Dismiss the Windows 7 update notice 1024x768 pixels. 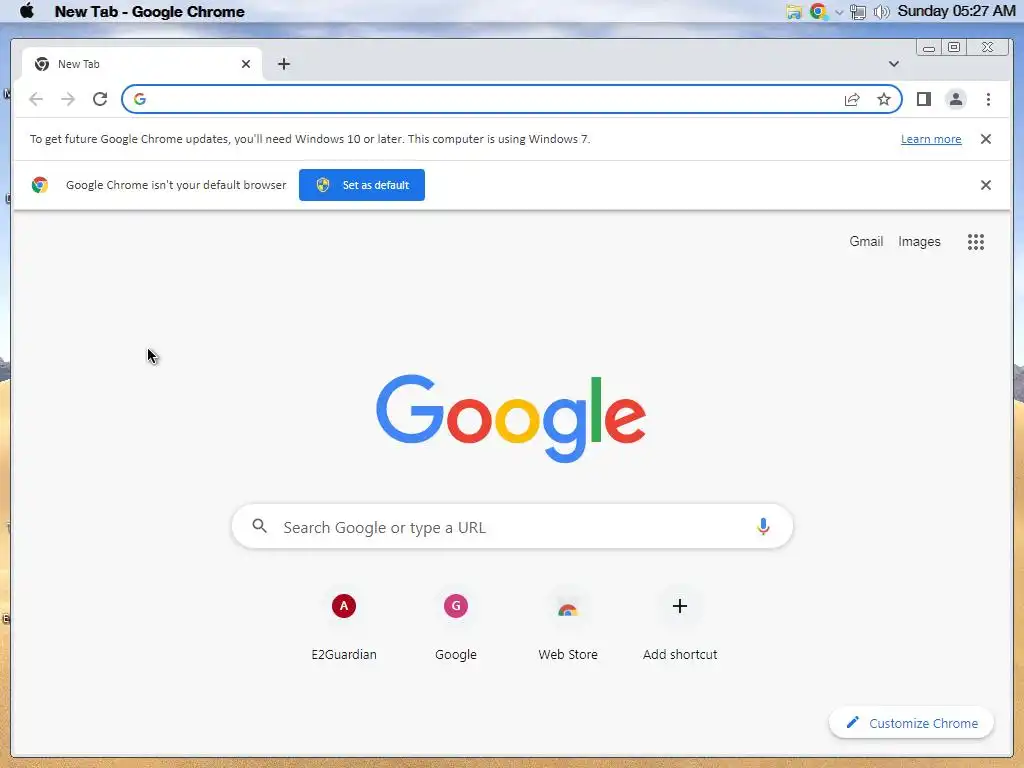coord(986,139)
